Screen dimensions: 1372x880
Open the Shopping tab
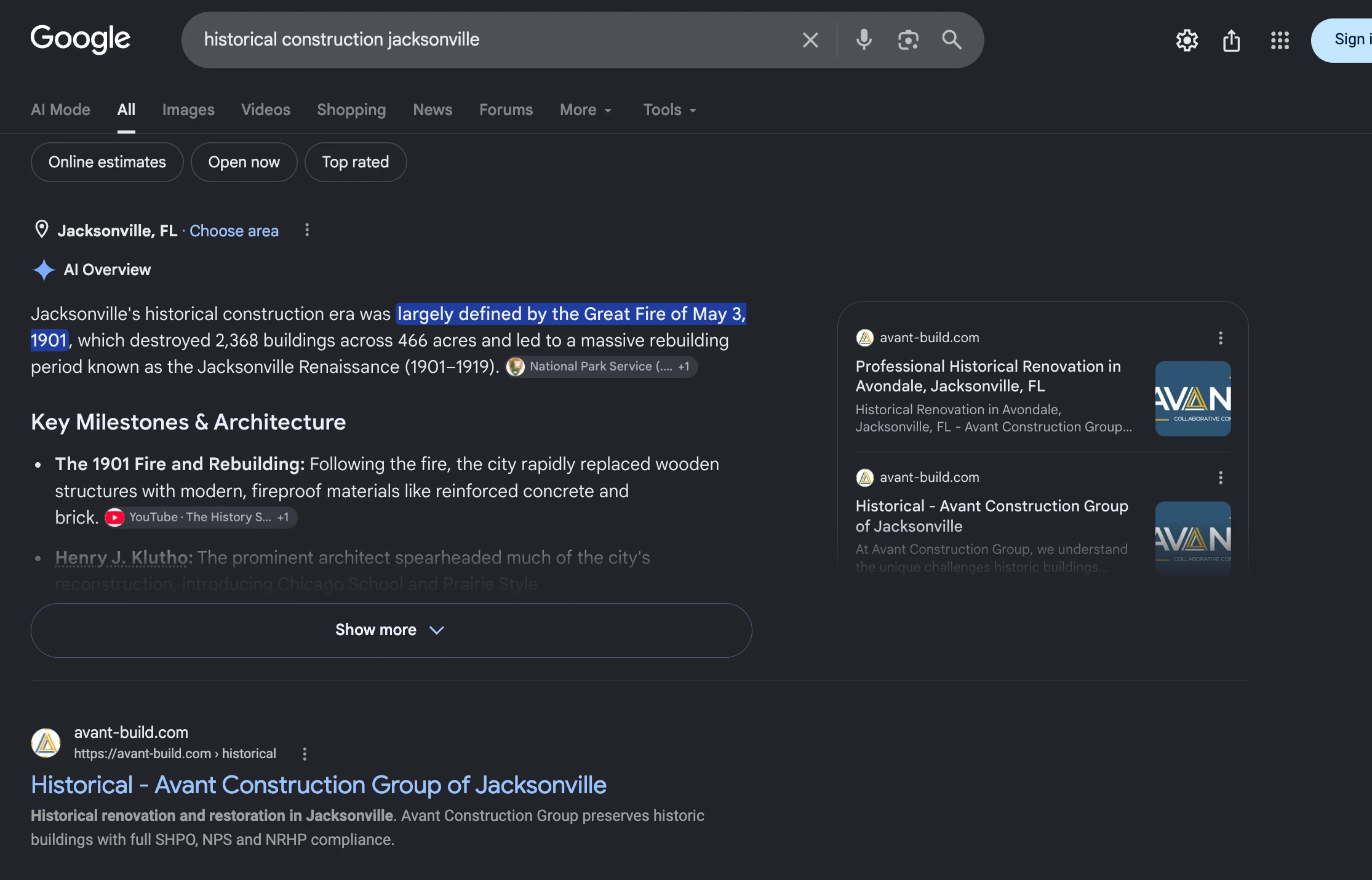351,110
